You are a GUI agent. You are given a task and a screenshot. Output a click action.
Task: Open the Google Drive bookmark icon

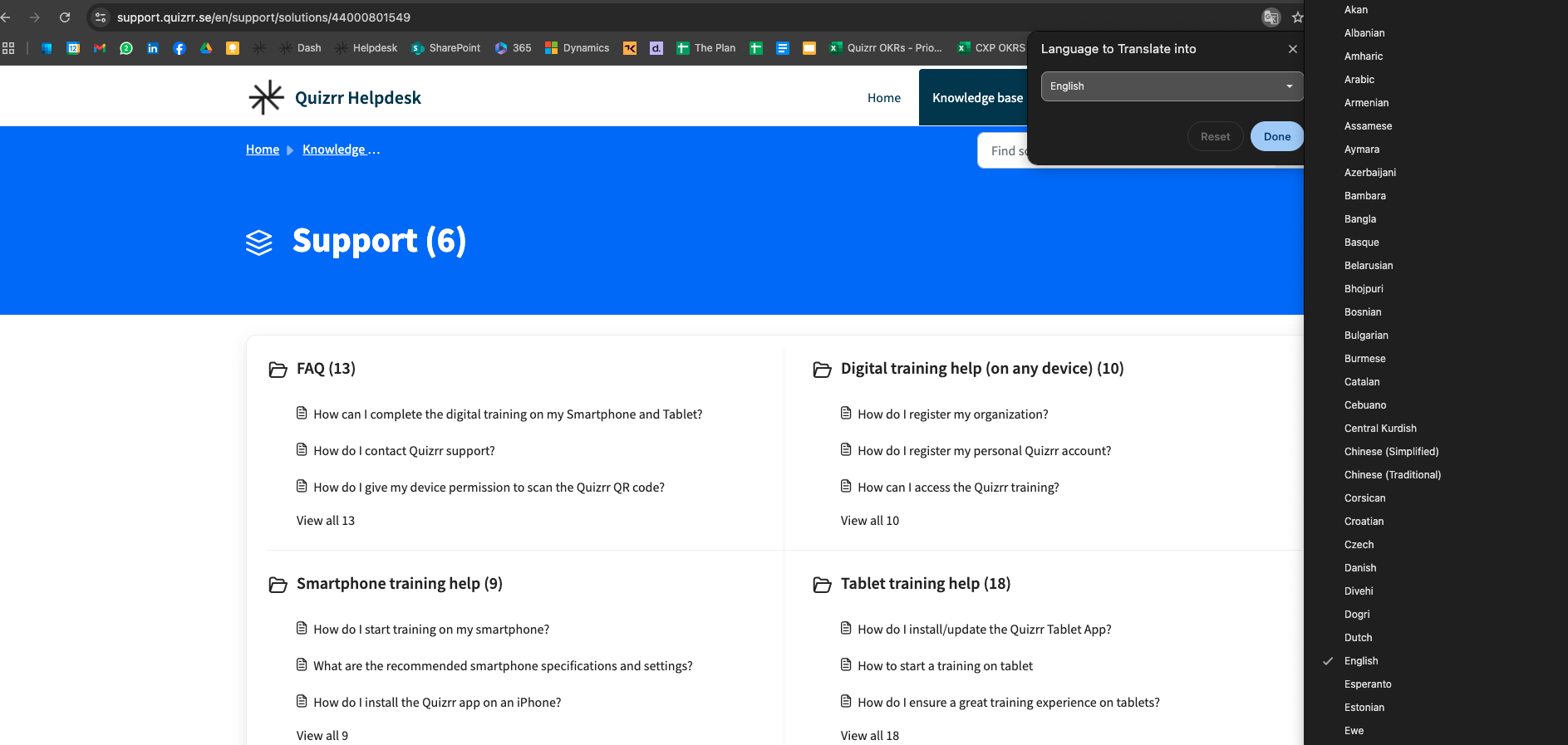coord(206,48)
